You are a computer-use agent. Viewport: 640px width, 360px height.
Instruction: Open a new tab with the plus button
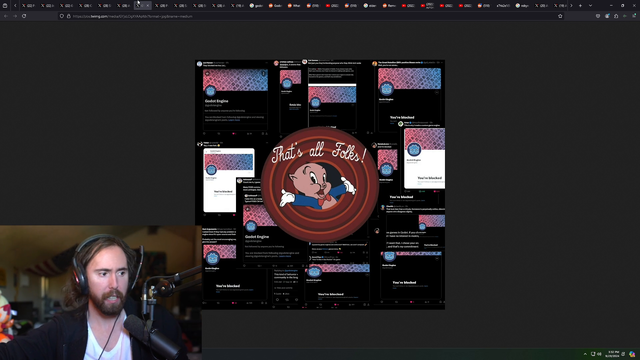(580, 6)
